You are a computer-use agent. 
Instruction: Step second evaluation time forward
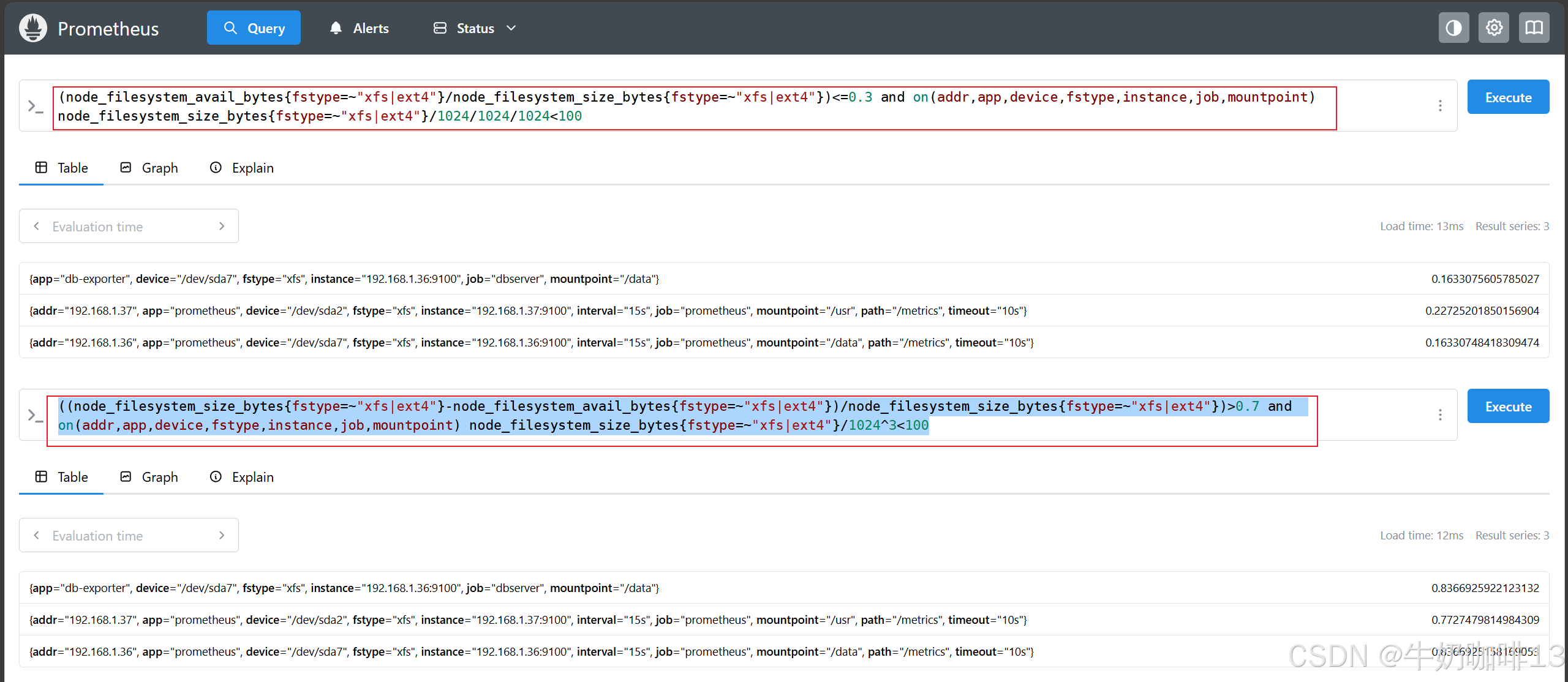point(222,536)
